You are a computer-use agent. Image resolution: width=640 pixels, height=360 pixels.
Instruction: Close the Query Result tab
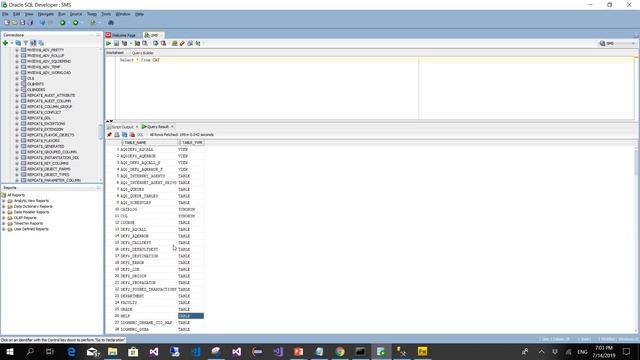tap(172, 127)
